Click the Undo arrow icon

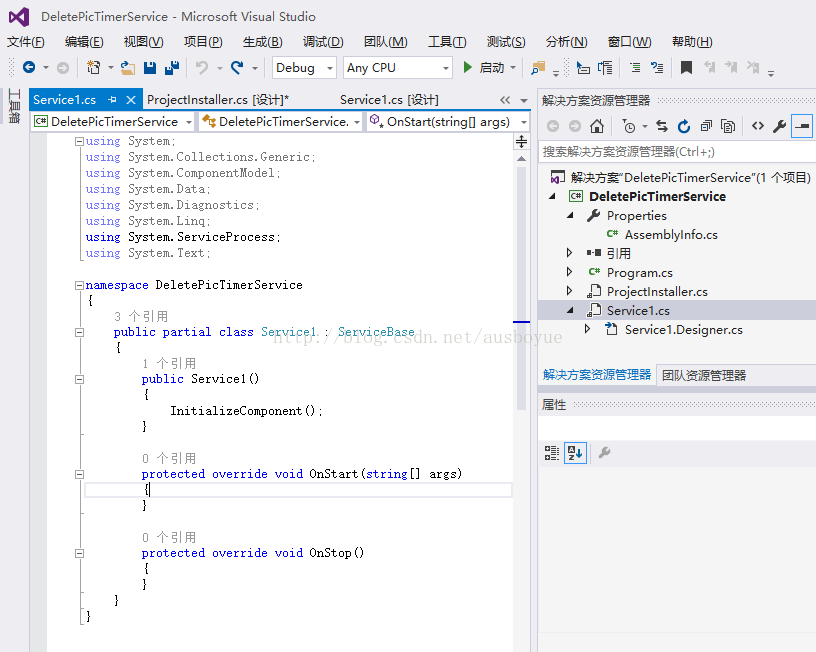(x=202, y=67)
